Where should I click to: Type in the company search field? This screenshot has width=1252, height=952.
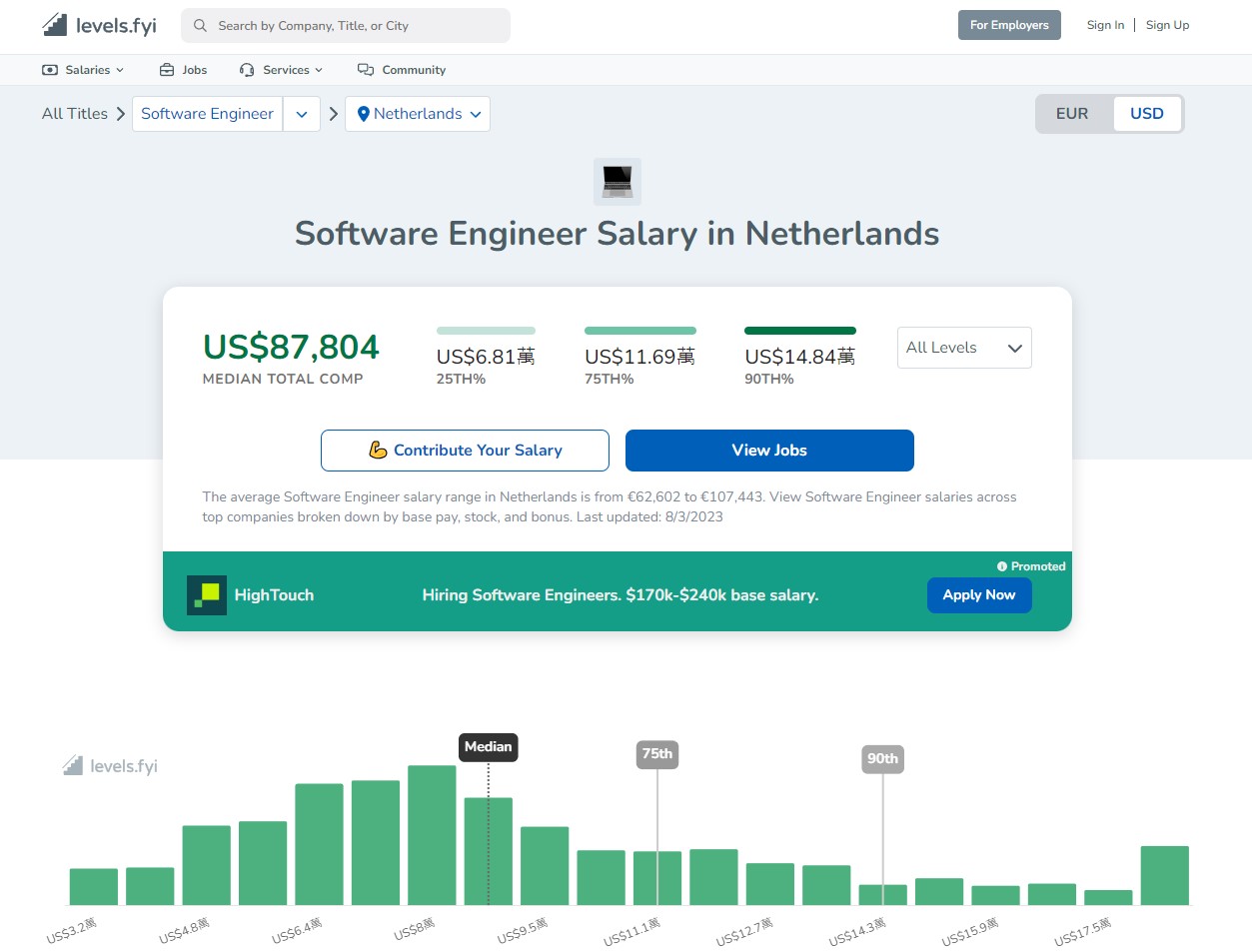click(355, 26)
